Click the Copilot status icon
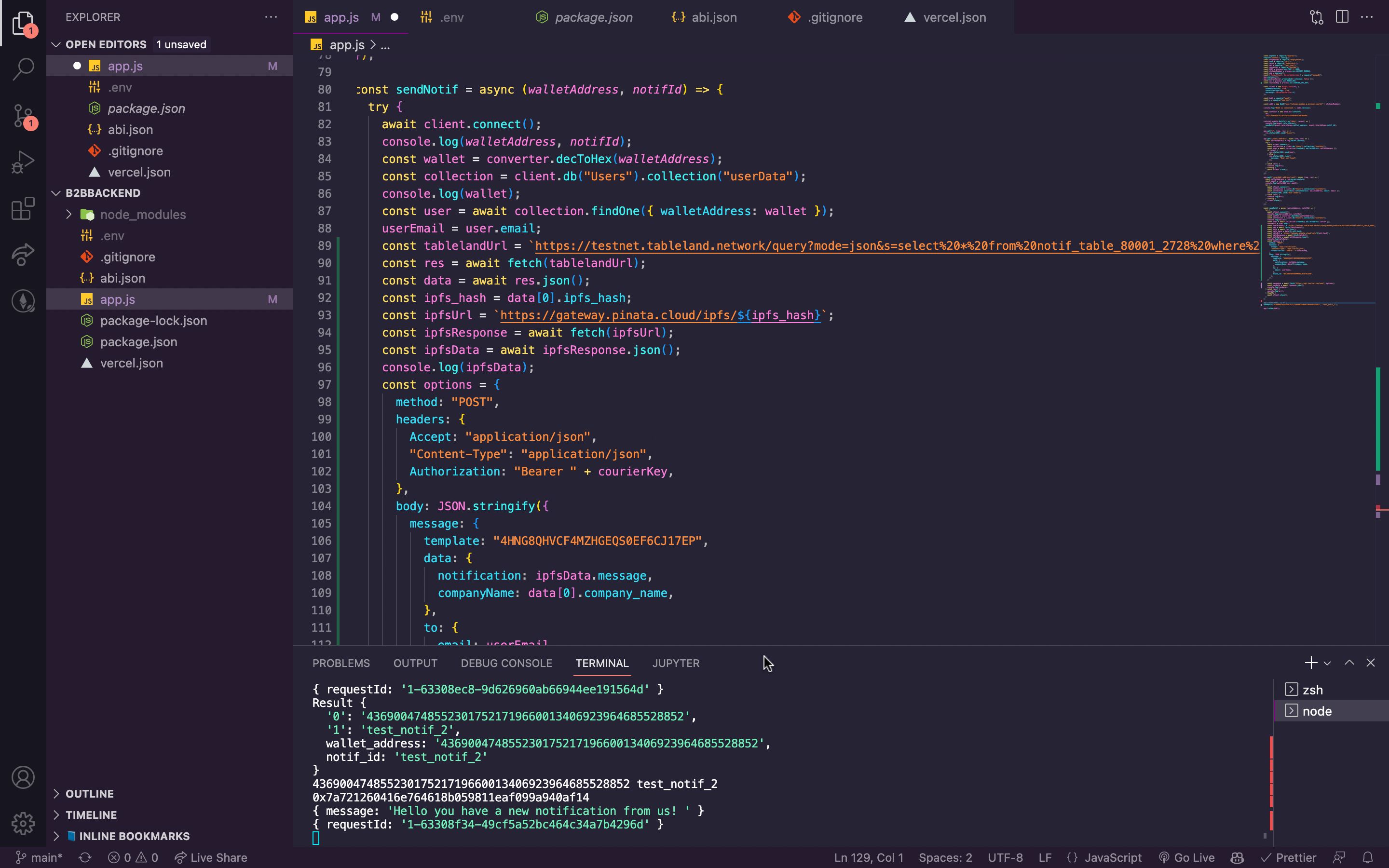The image size is (1389, 868). coord(1238,858)
